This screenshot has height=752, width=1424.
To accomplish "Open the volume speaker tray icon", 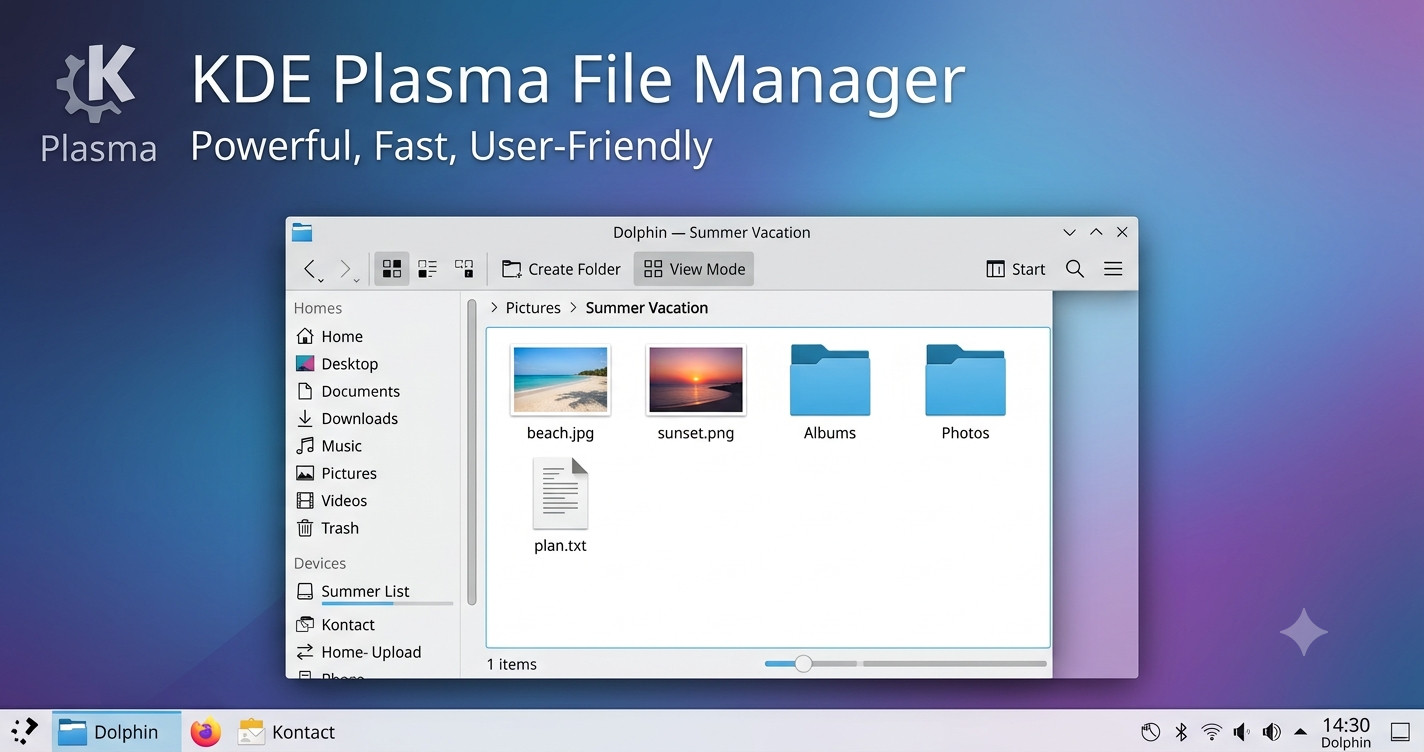I will [1272, 732].
